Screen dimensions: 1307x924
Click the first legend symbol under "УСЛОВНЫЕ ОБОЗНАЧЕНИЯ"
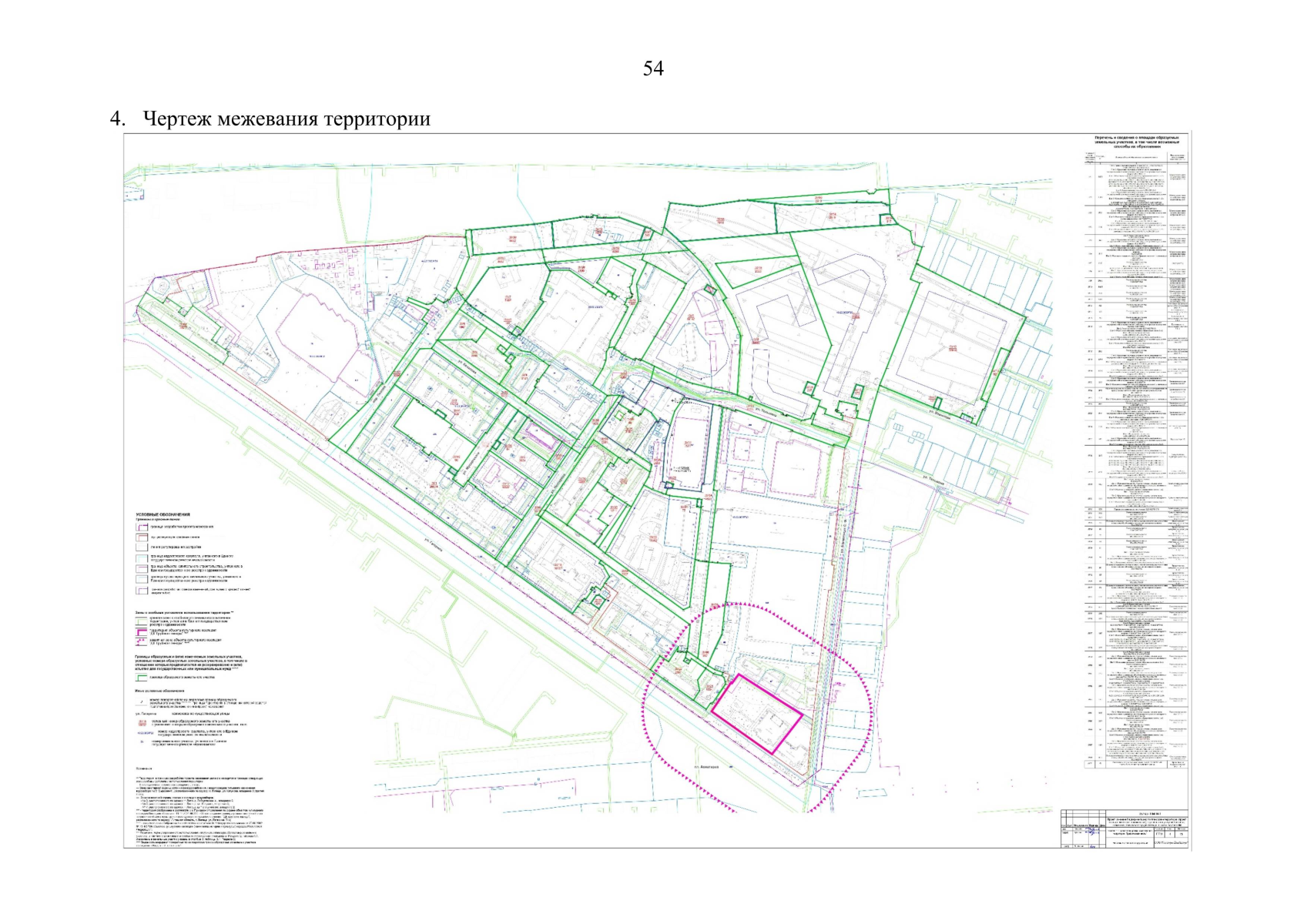point(142,527)
